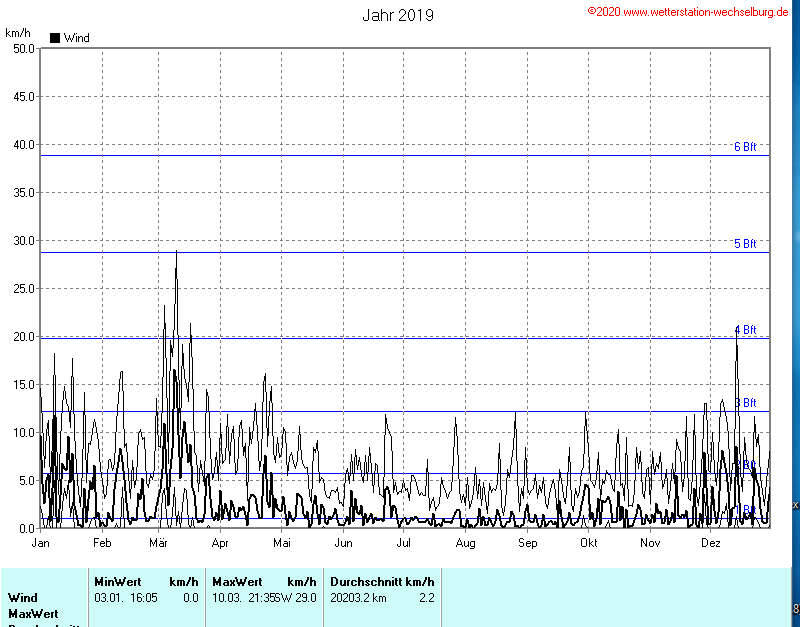
Task: Click the km/h unit label above the y-axis
Action: coord(18,33)
